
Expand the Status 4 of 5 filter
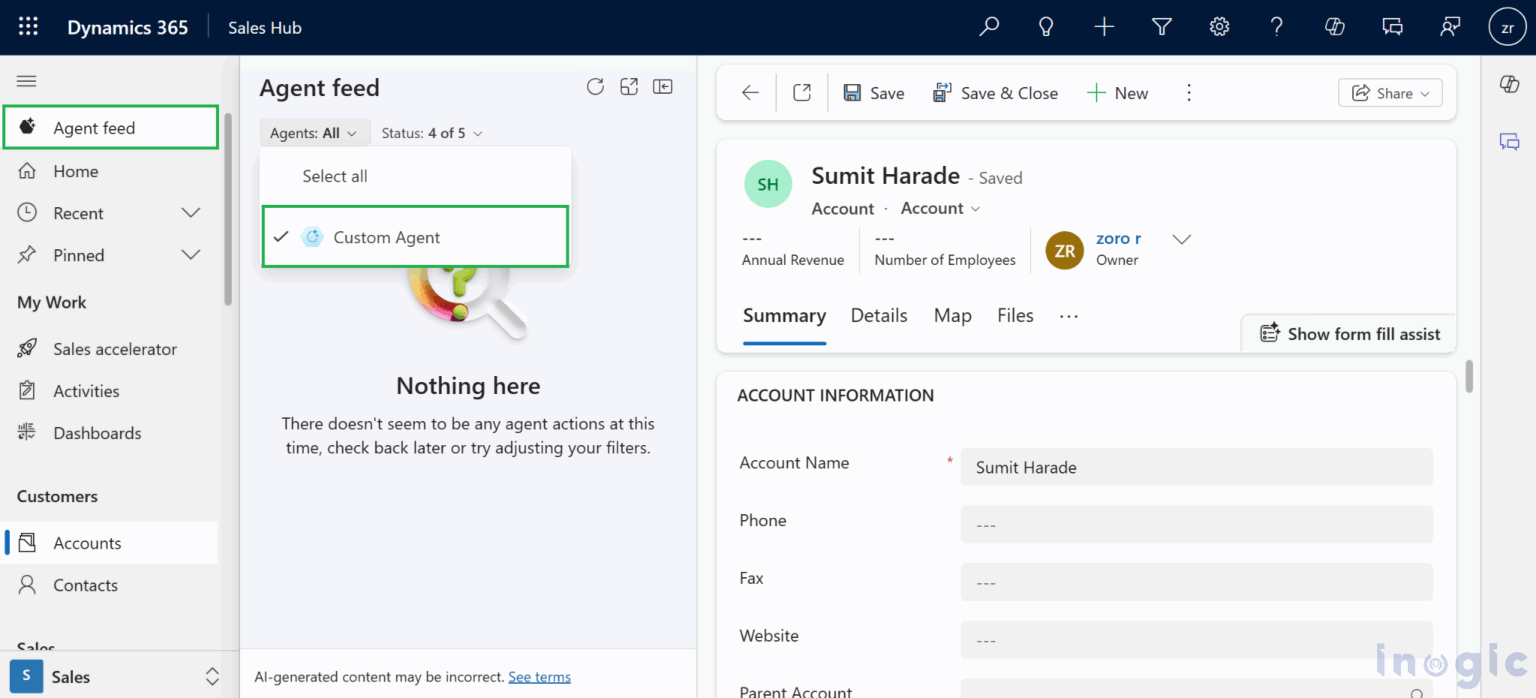pyautogui.click(x=432, y=132)
